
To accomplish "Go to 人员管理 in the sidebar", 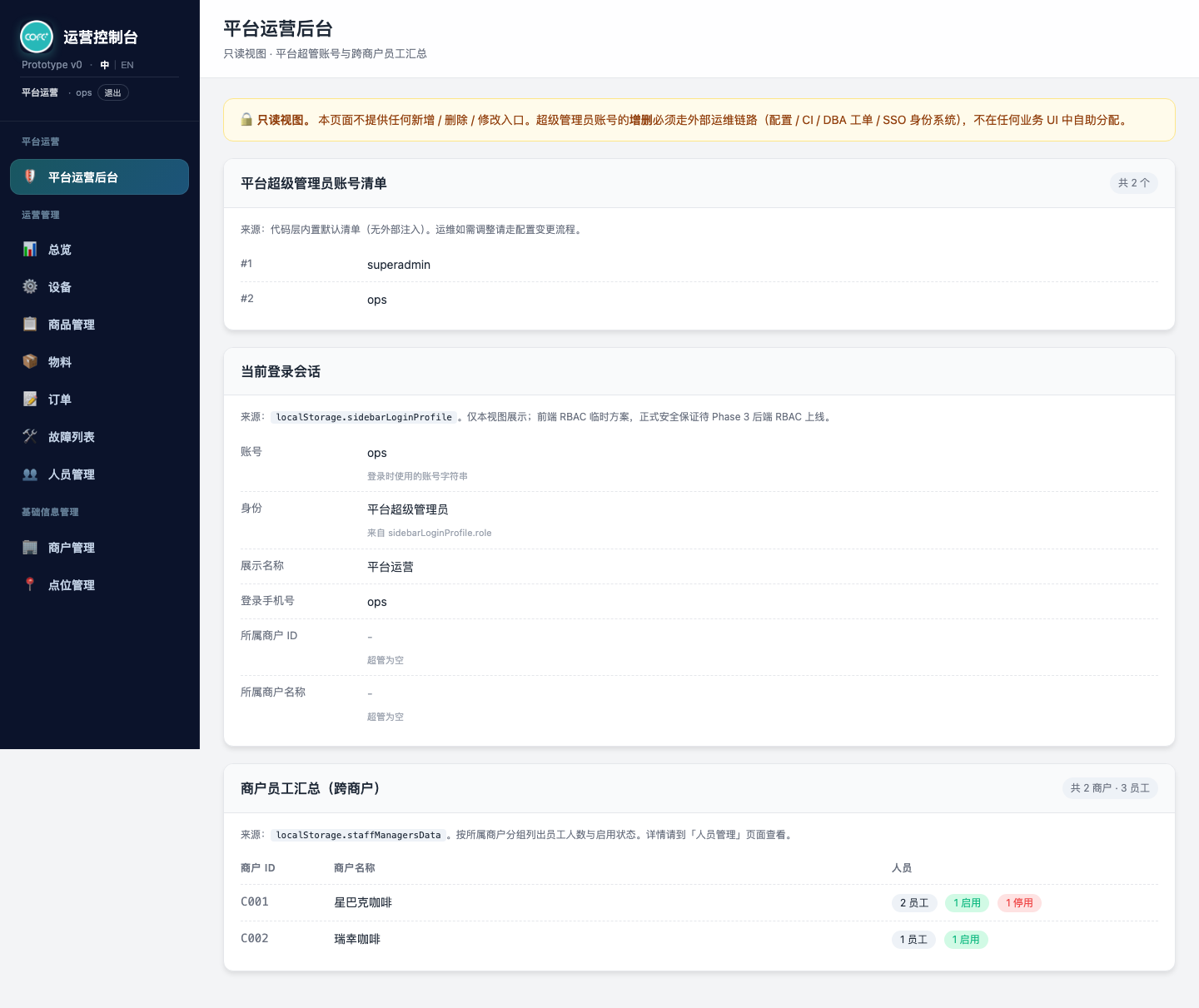I will pyautogui.click(x=100, y=474).
